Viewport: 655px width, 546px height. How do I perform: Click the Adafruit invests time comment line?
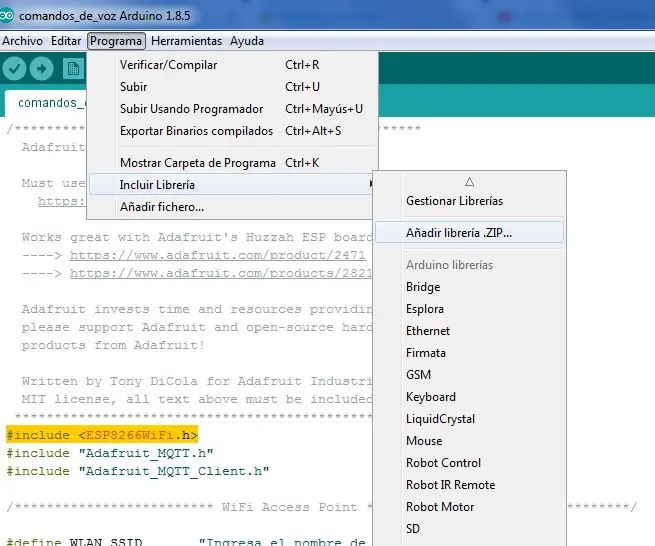[x=197, y=309]
